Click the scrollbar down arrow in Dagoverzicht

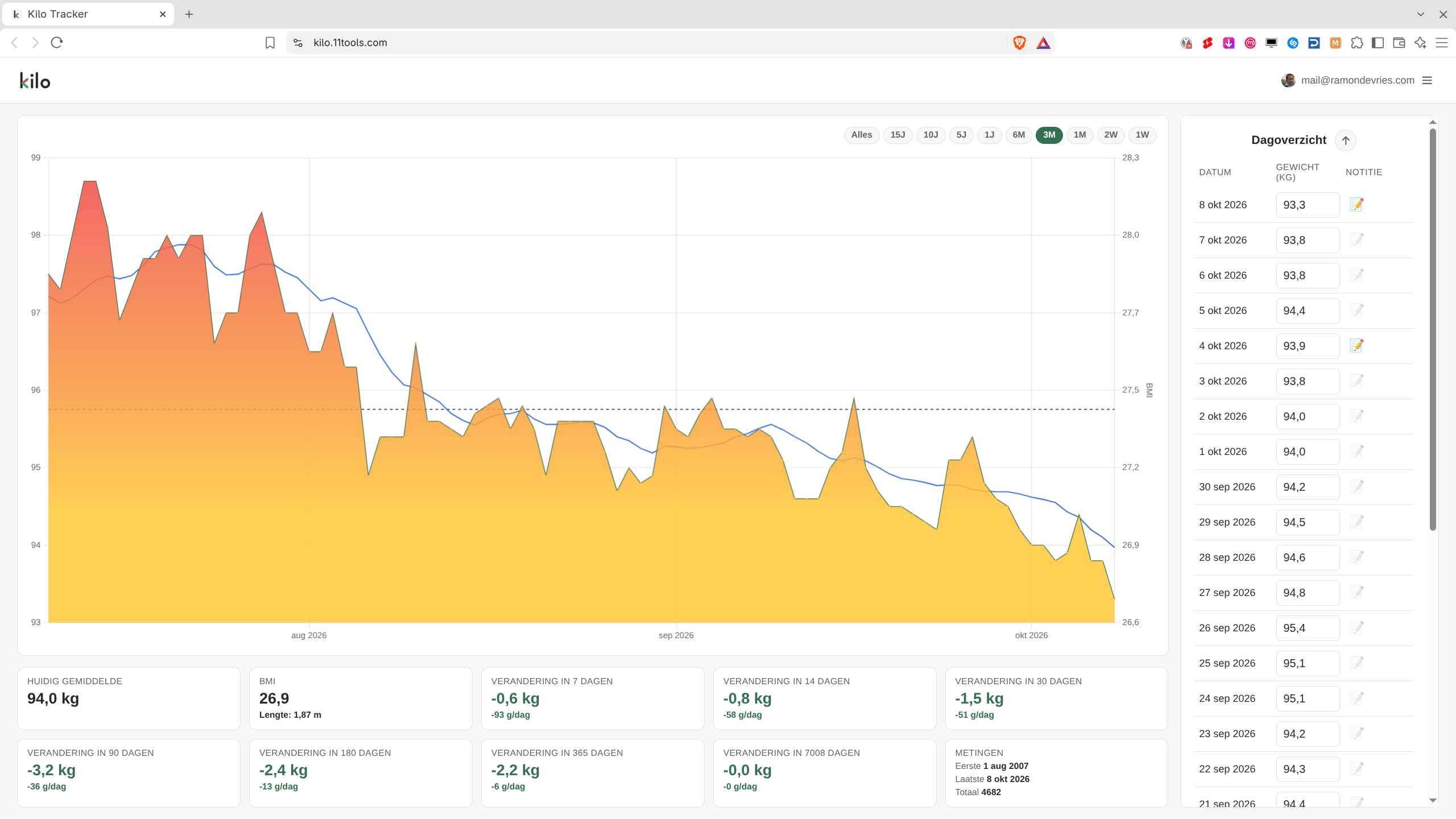coord(1433,800)
